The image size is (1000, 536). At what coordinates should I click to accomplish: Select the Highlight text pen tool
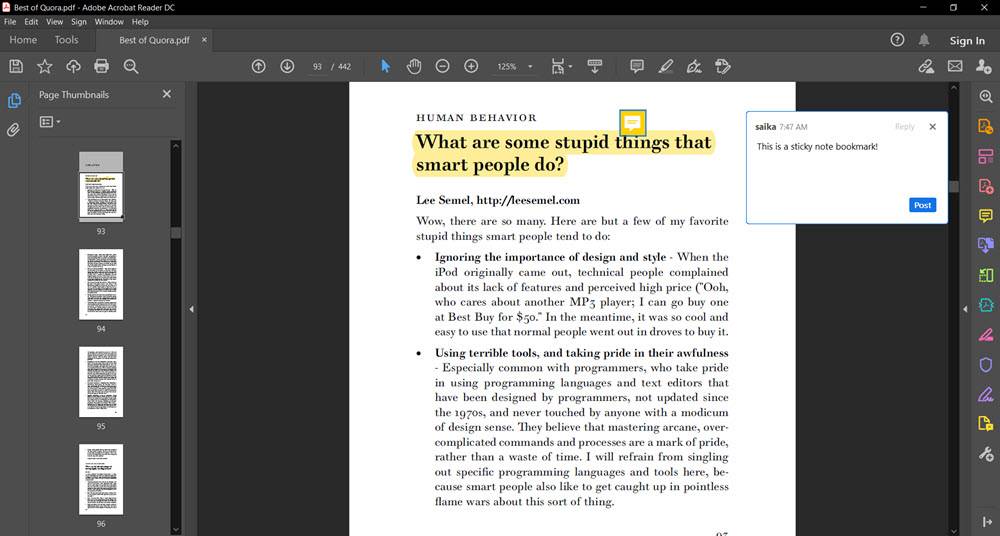(666, 66)
